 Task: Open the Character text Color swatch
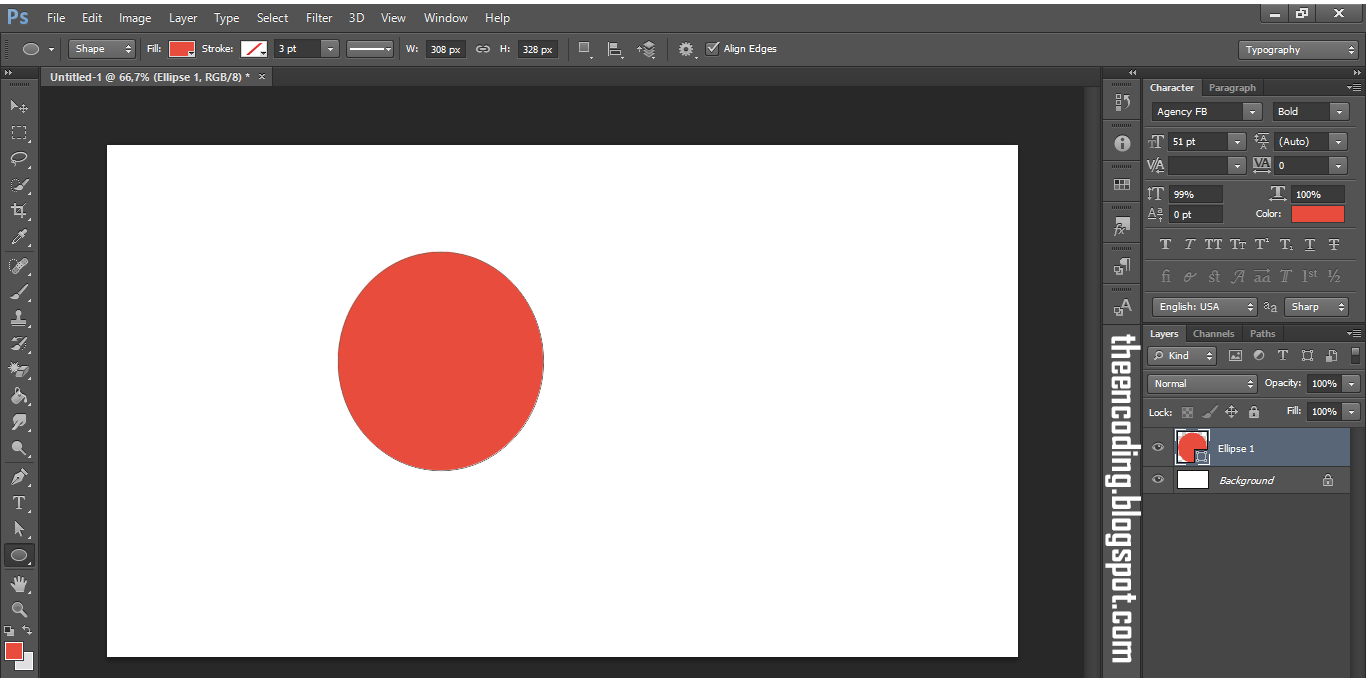pyautogui.click(x=1318, y=214)
